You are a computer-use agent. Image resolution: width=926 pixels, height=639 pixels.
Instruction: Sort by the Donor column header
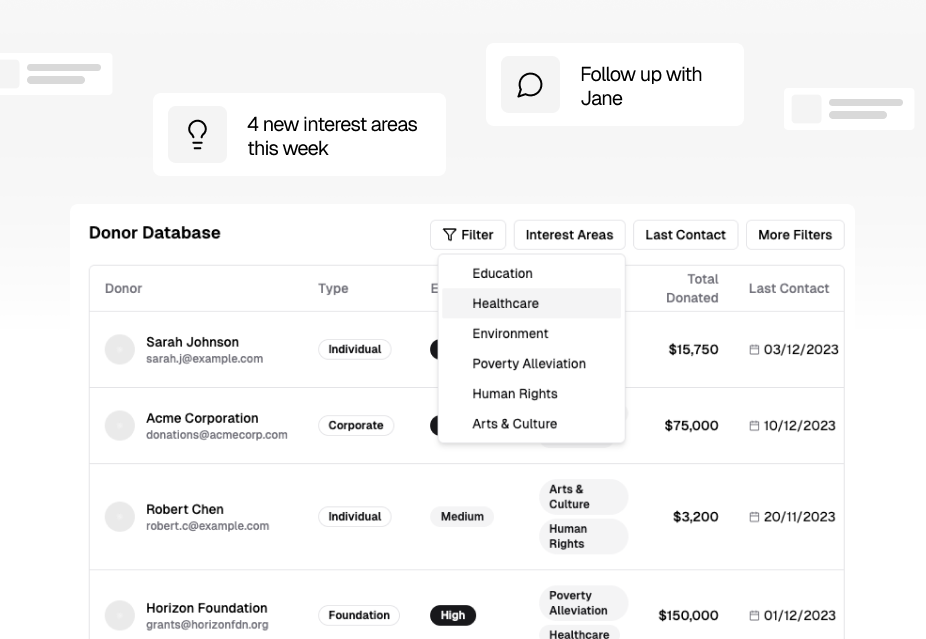click(123, 289)
